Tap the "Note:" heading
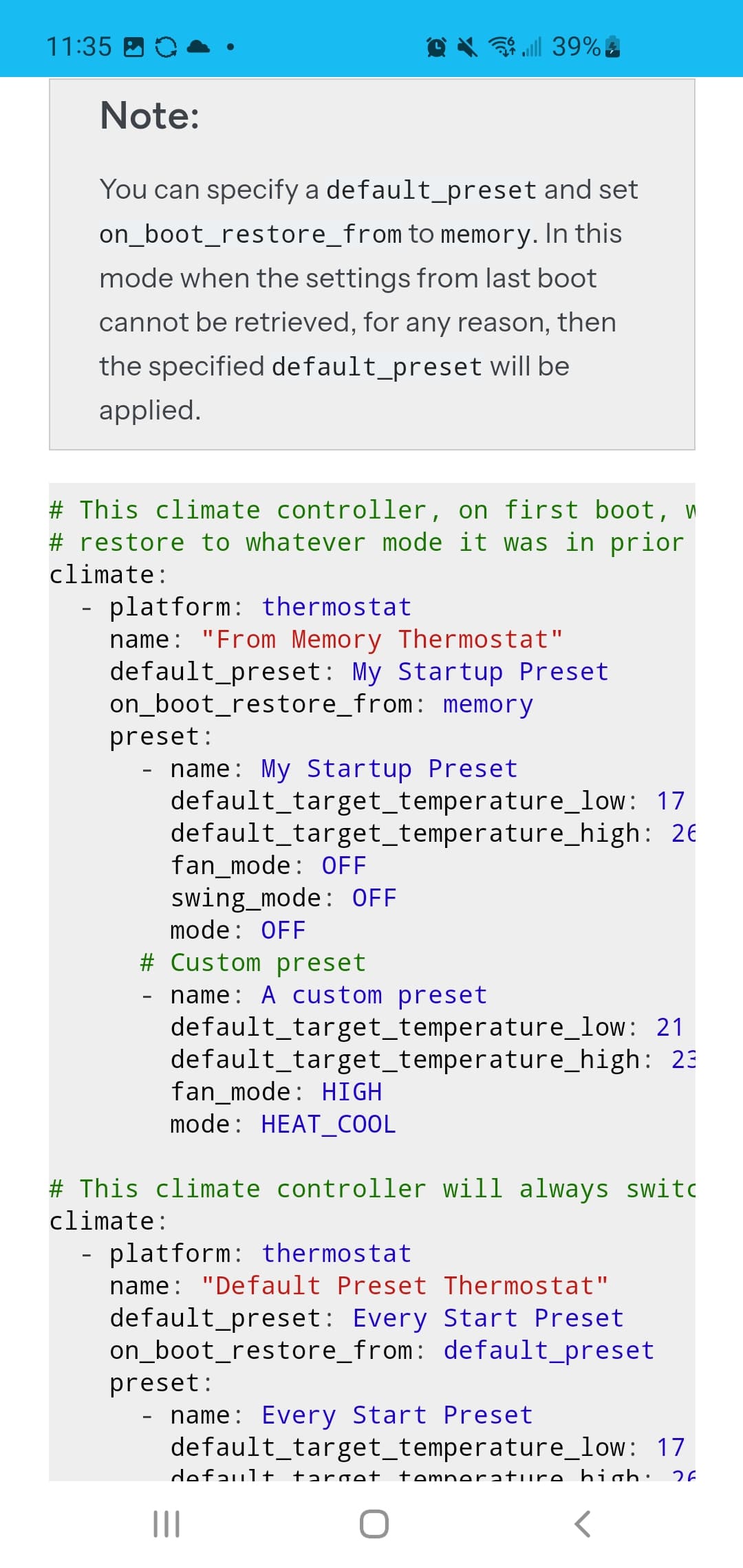743x1568 pixels. (x=150, y=115)
